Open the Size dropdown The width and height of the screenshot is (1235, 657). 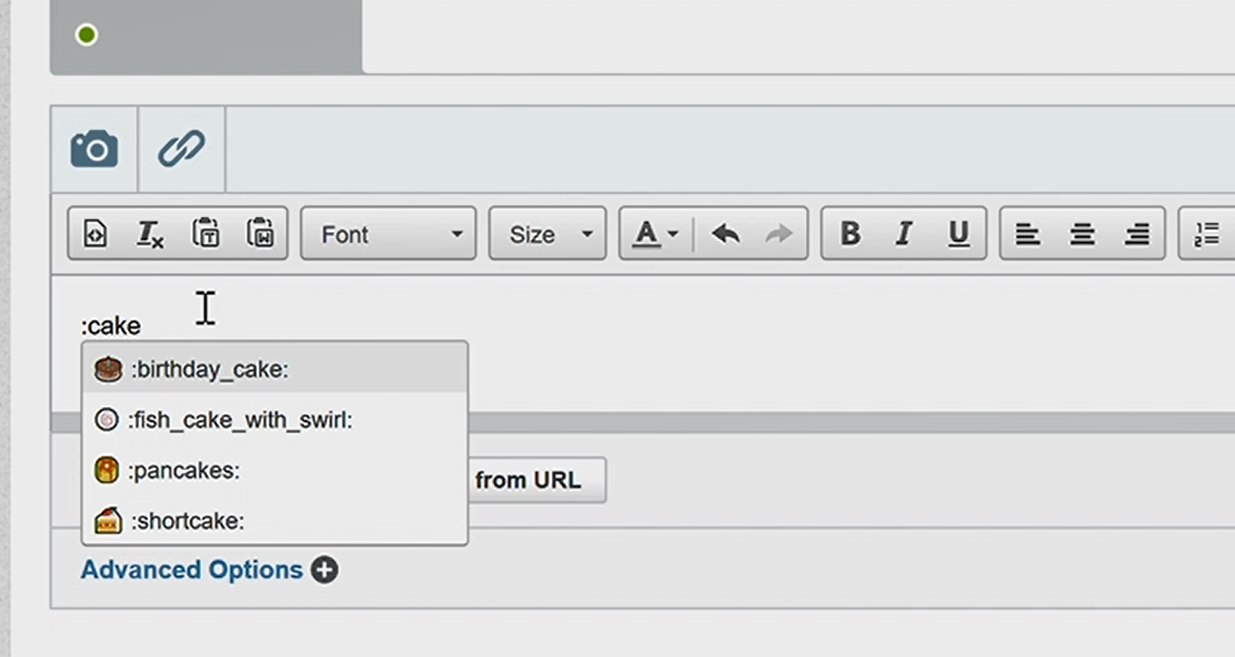[547, 234]
